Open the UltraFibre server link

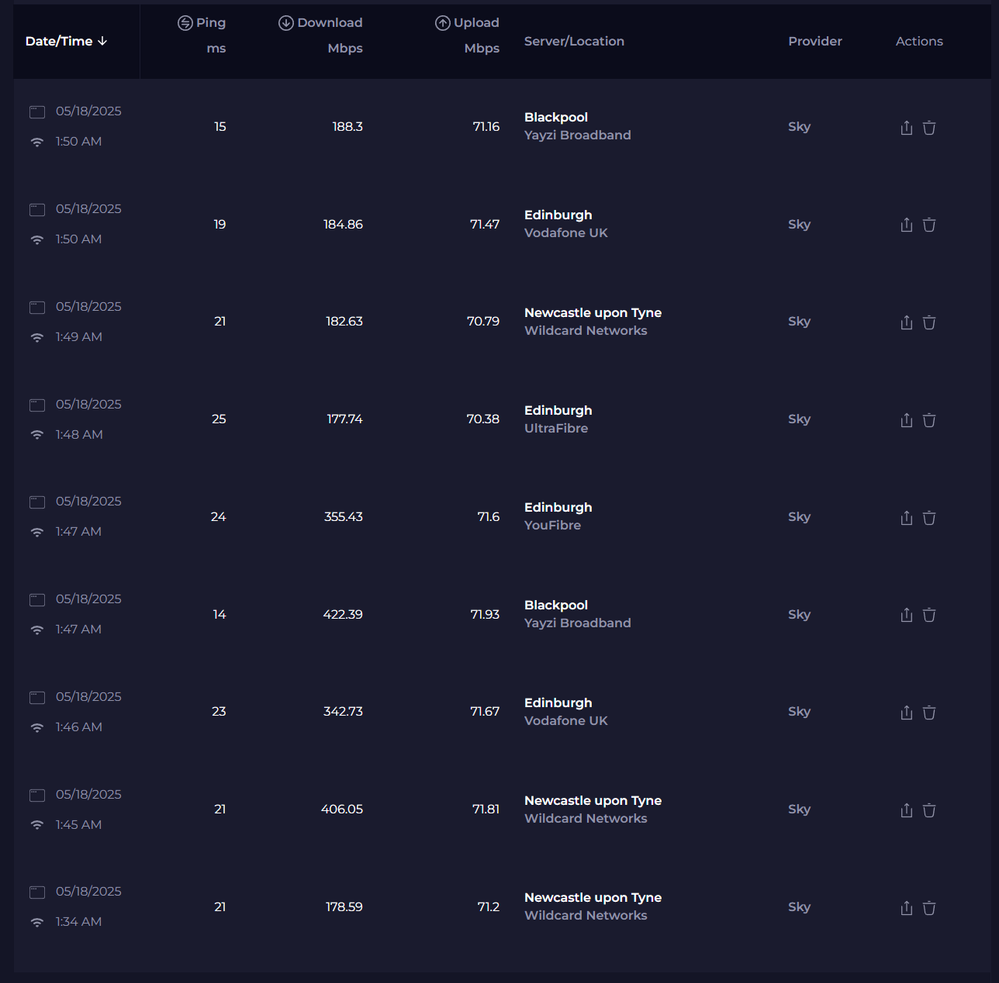556,428
